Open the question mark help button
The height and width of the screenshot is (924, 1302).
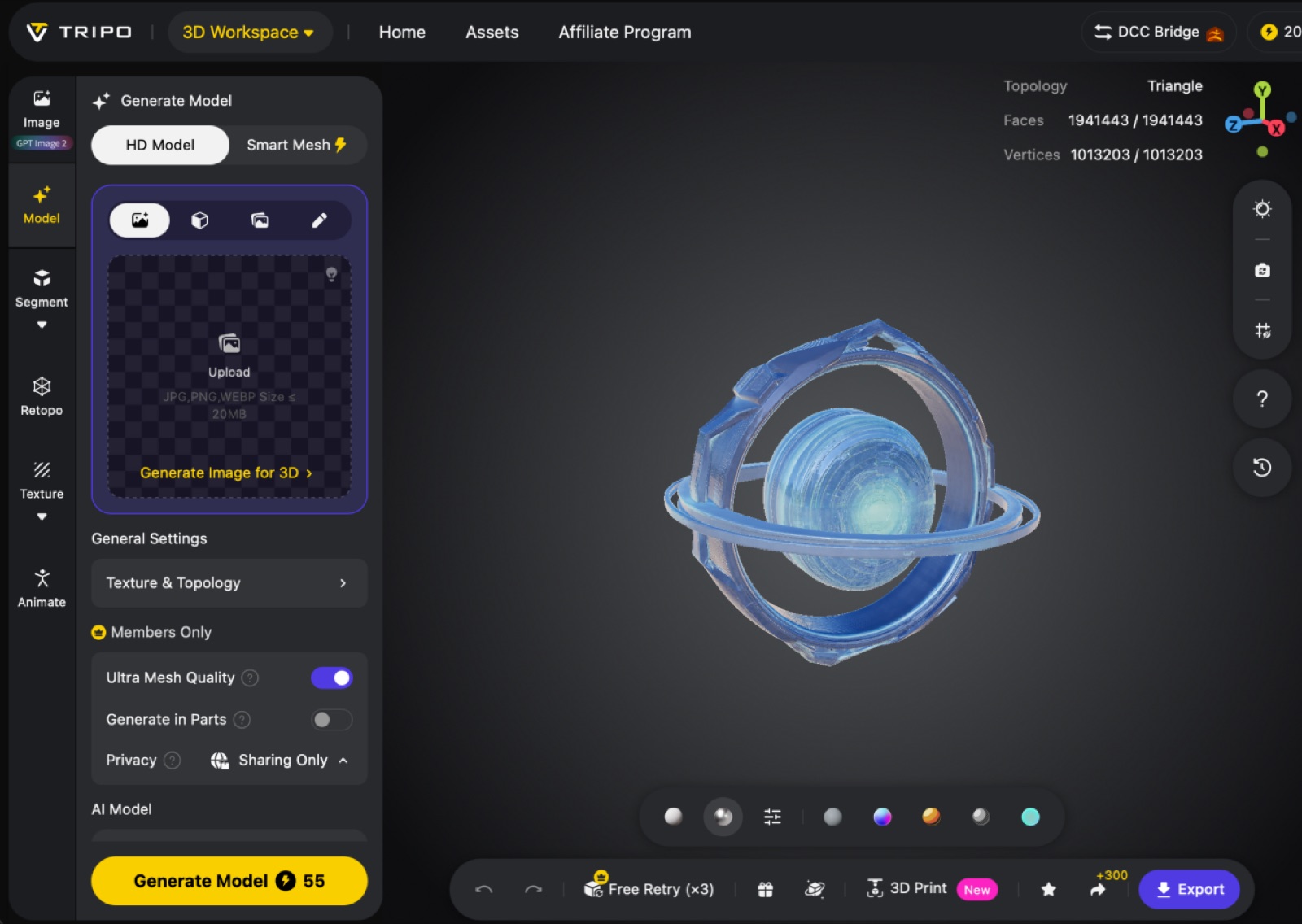1262,399
